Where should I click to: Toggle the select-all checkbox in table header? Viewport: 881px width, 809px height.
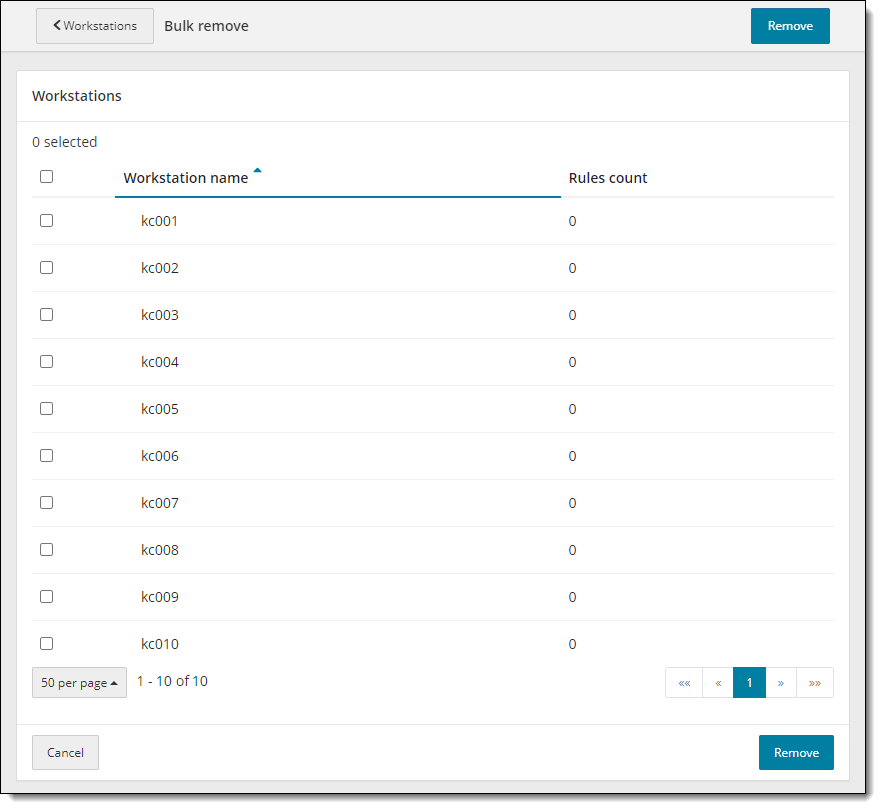(x=47, y=176)
